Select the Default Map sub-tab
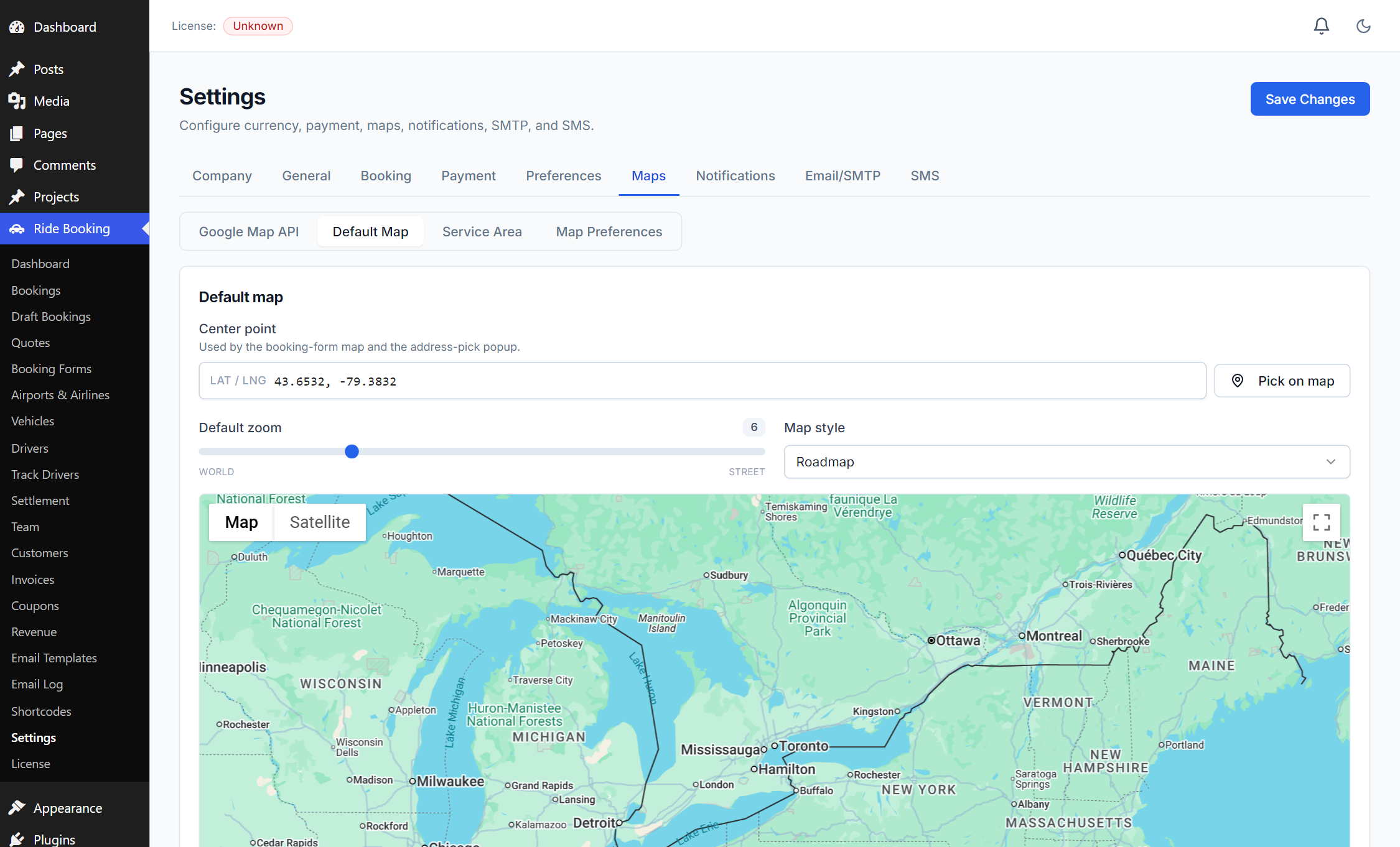 [x=370, y=231]
